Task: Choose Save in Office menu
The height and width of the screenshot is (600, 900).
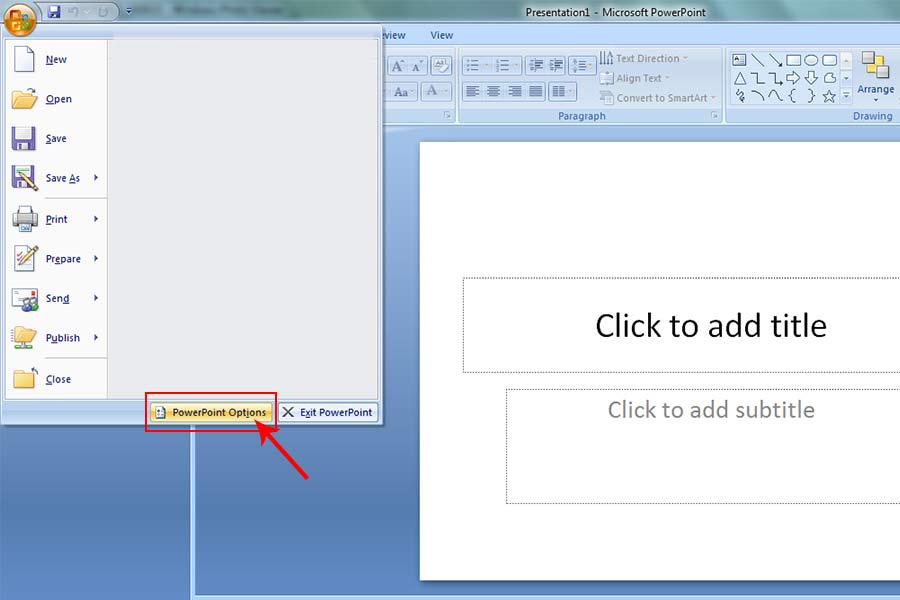Action: (56, 138)
